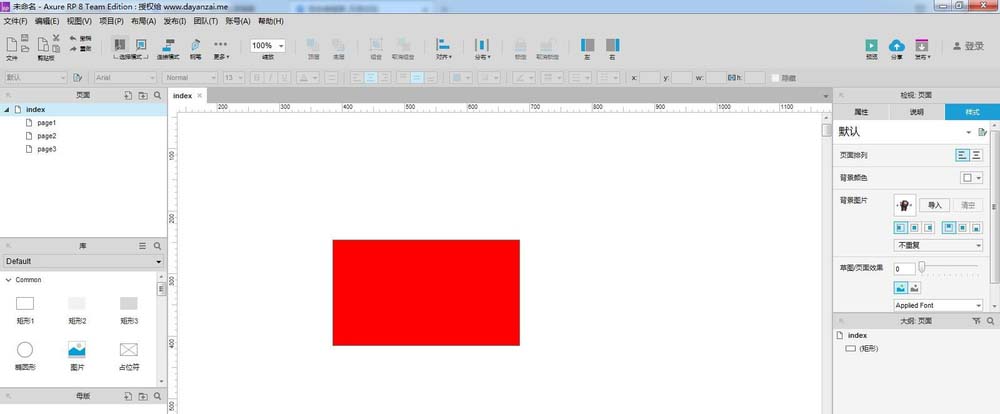Toggle italic formatting
This screenshot has width=1000, height=414.
tap(270, 78)
